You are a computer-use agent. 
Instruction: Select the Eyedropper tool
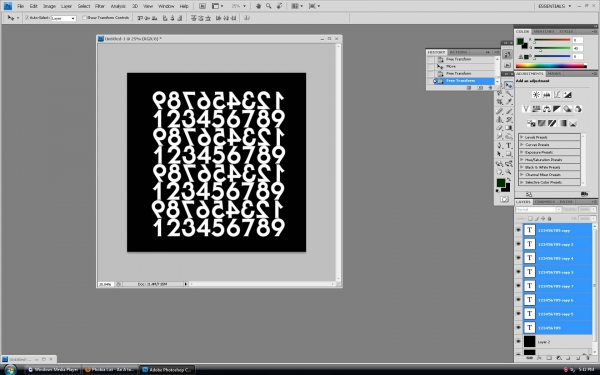pos(509,102)
